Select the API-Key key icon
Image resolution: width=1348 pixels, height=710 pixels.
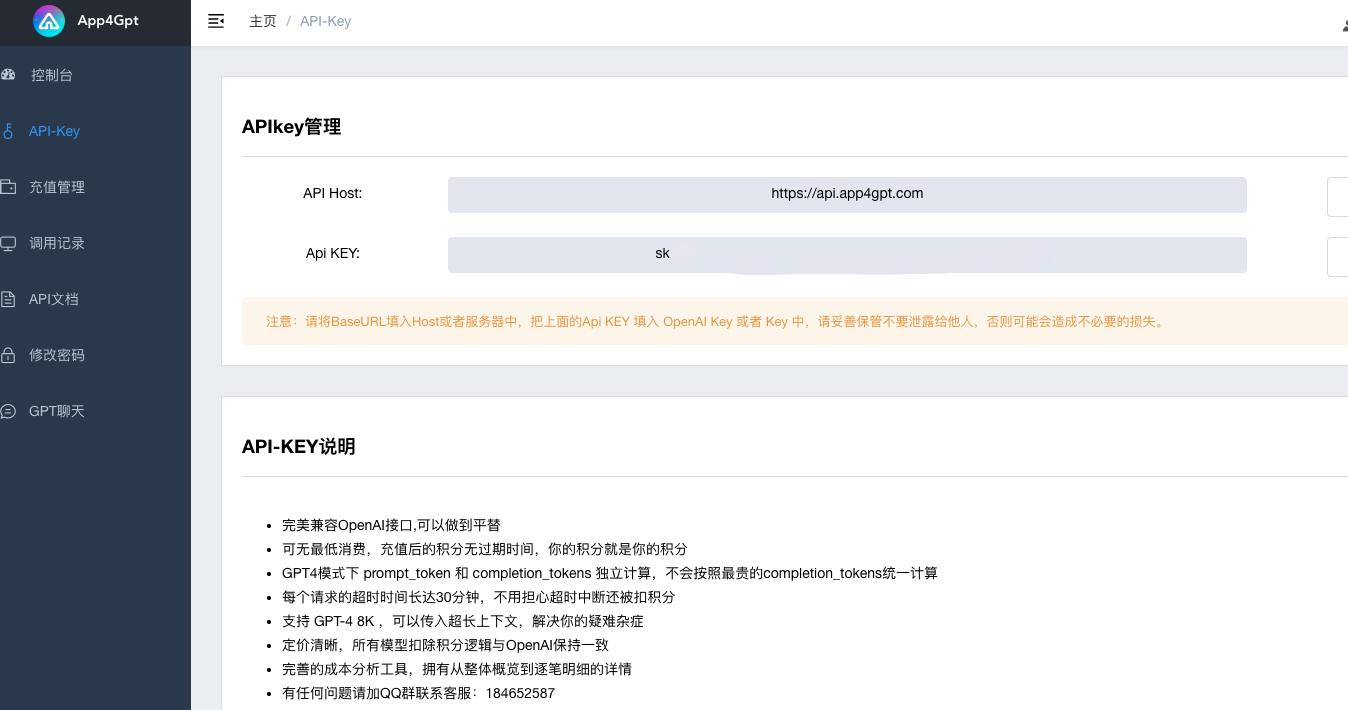pos(9,131)
